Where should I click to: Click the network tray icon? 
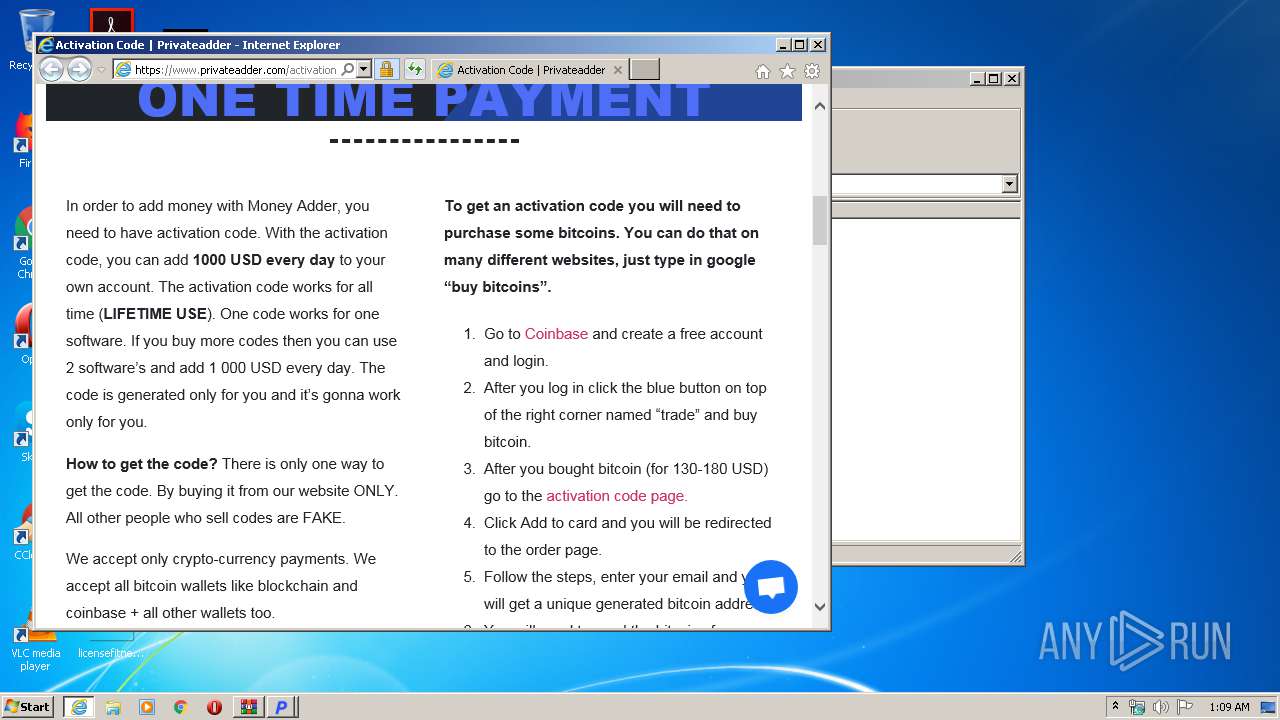point(1137,707)
